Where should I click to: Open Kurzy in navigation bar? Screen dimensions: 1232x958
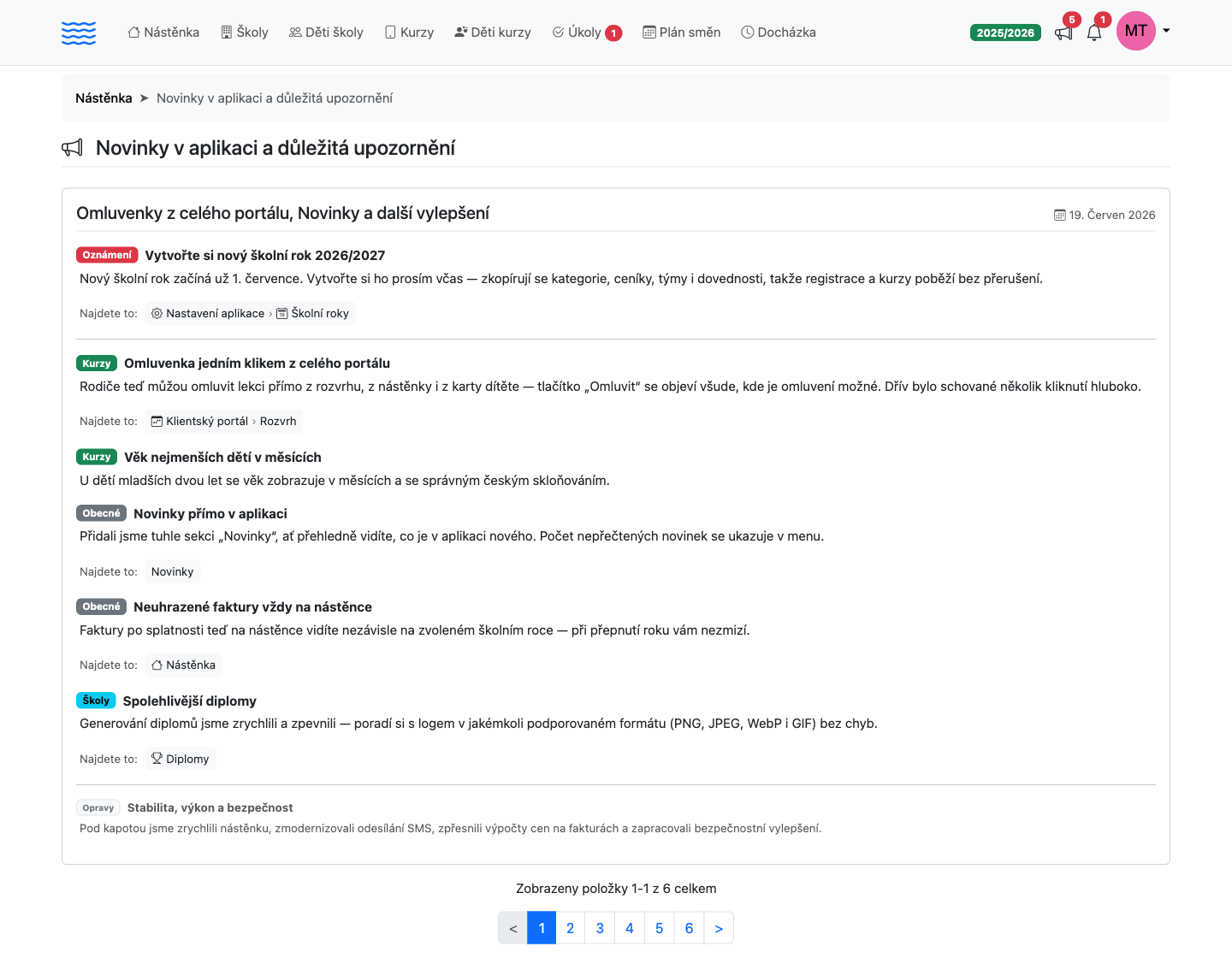click(x=409, y=33)
